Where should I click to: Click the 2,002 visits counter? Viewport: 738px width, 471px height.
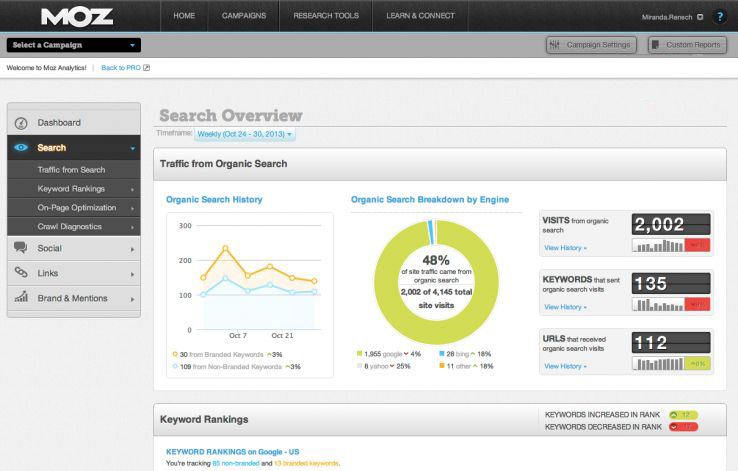671,224
